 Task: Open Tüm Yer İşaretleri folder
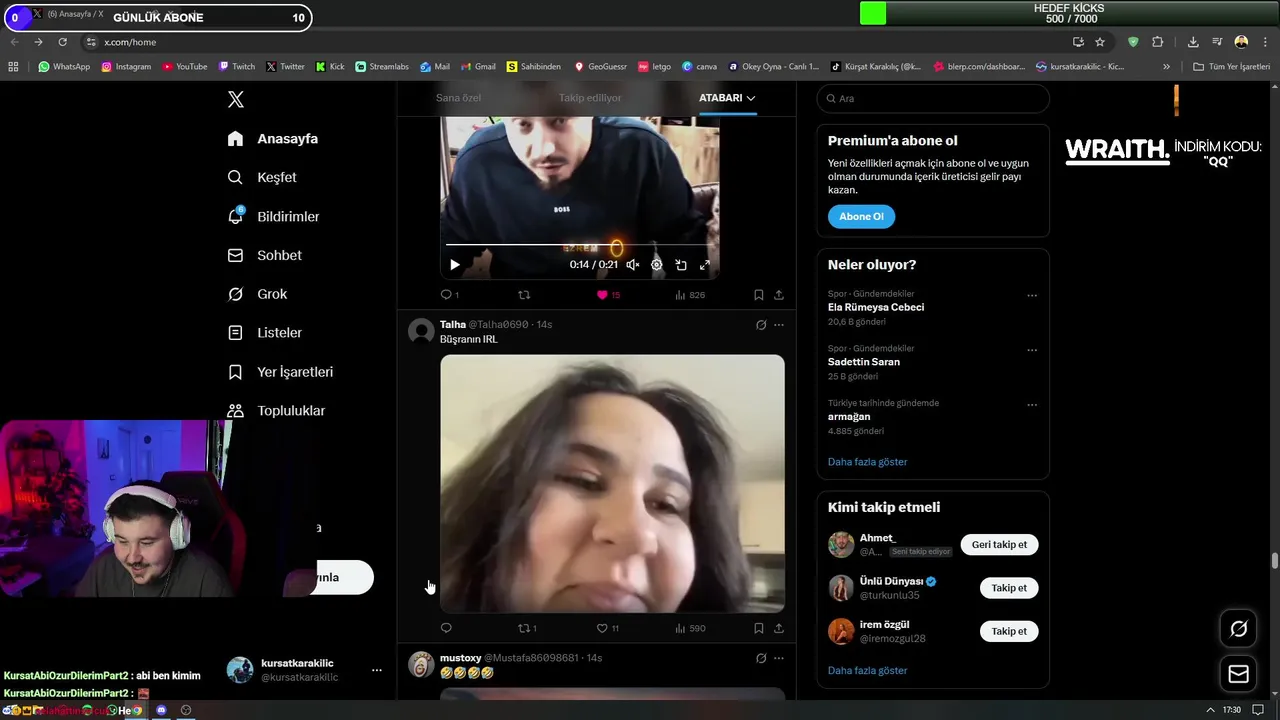click(x=1232, y=67)
